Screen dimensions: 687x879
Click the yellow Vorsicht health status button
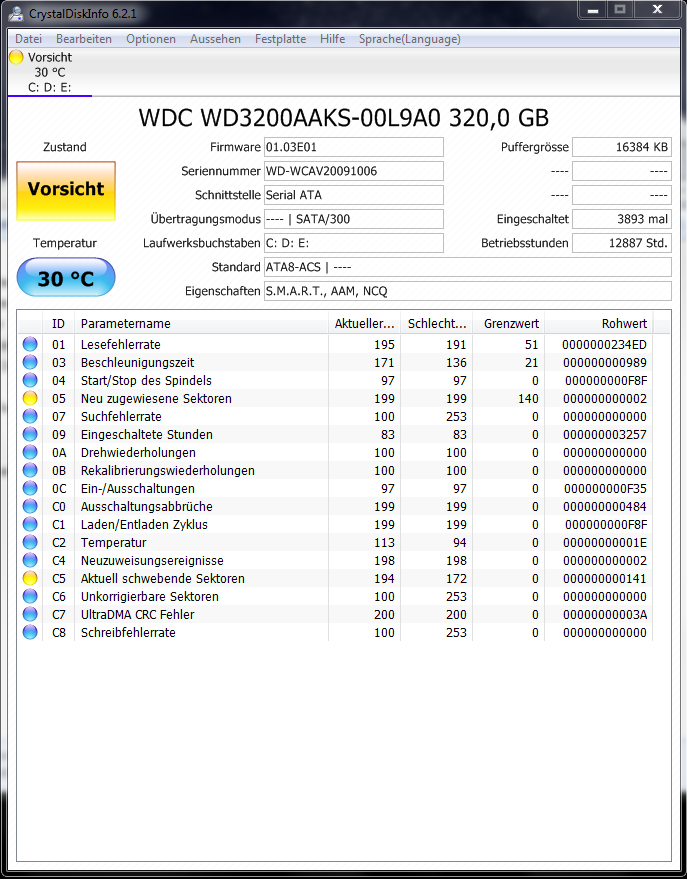(x=66, y=191)
